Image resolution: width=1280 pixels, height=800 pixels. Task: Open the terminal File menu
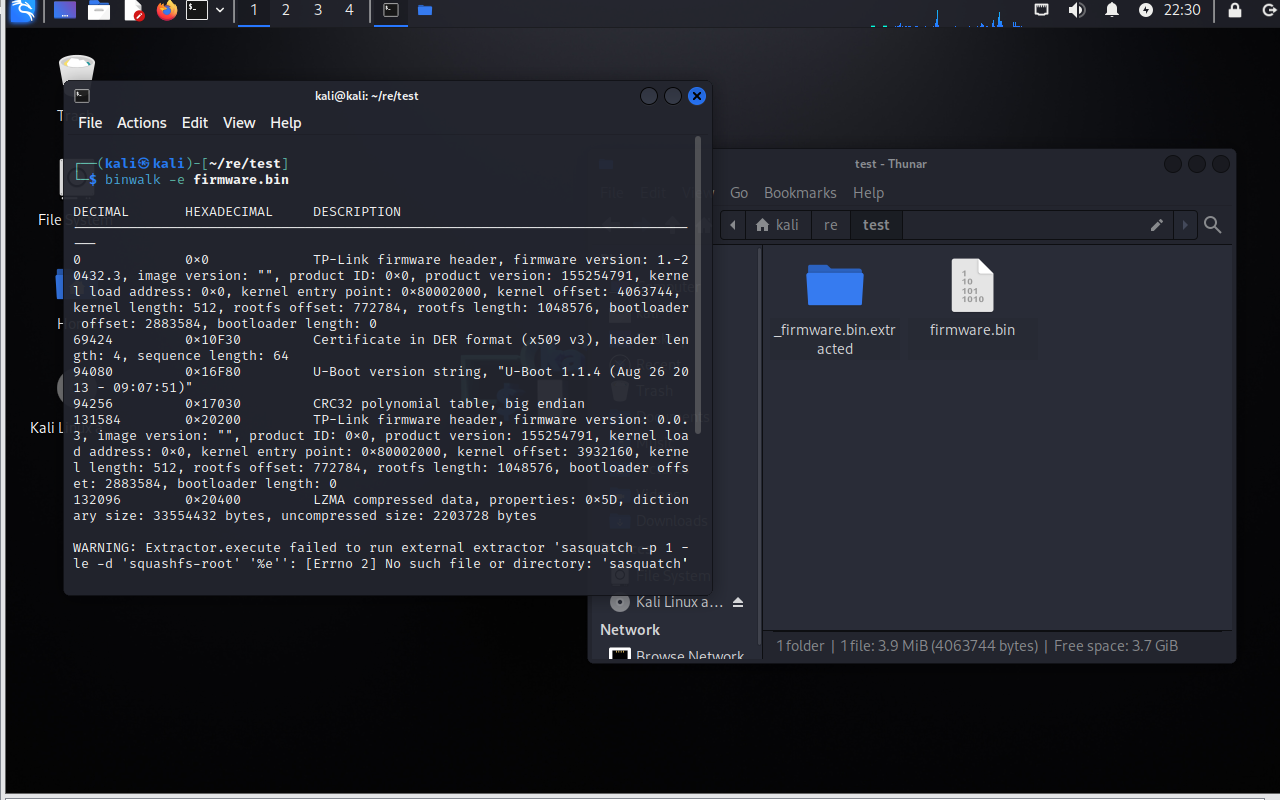90,123
